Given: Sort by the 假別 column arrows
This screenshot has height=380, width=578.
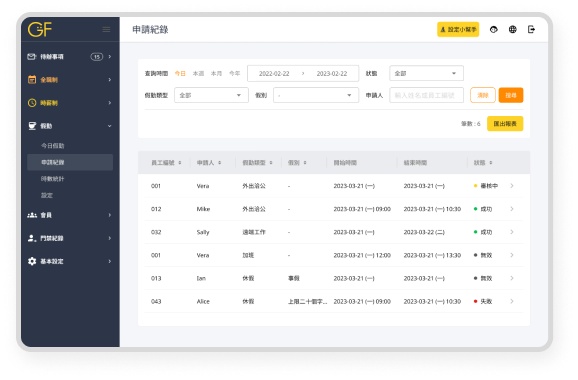Looking at the screenshot, I should [x=305, y=163].
